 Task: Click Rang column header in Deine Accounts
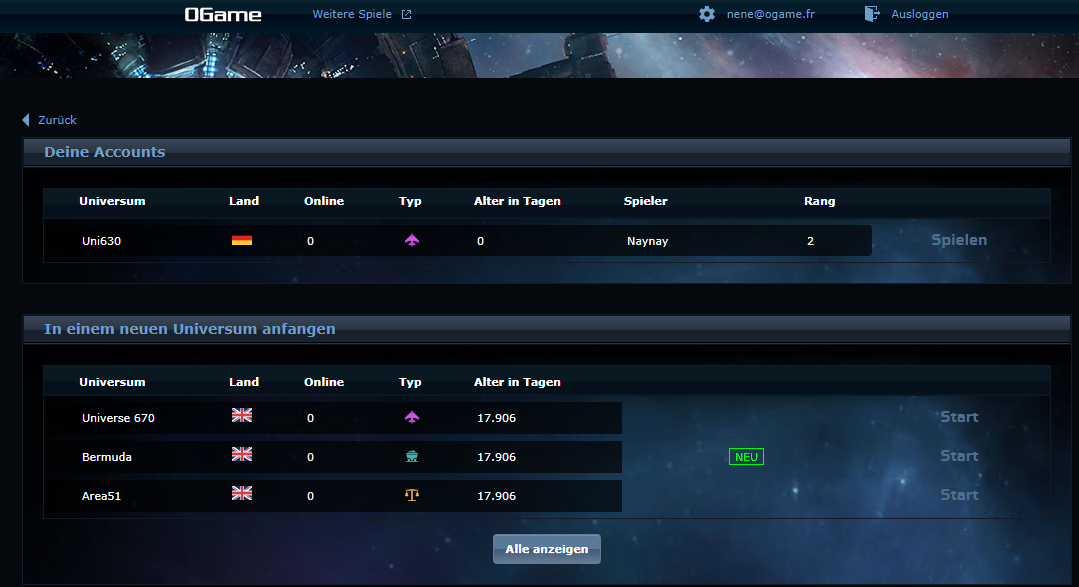tap(819, 201)
